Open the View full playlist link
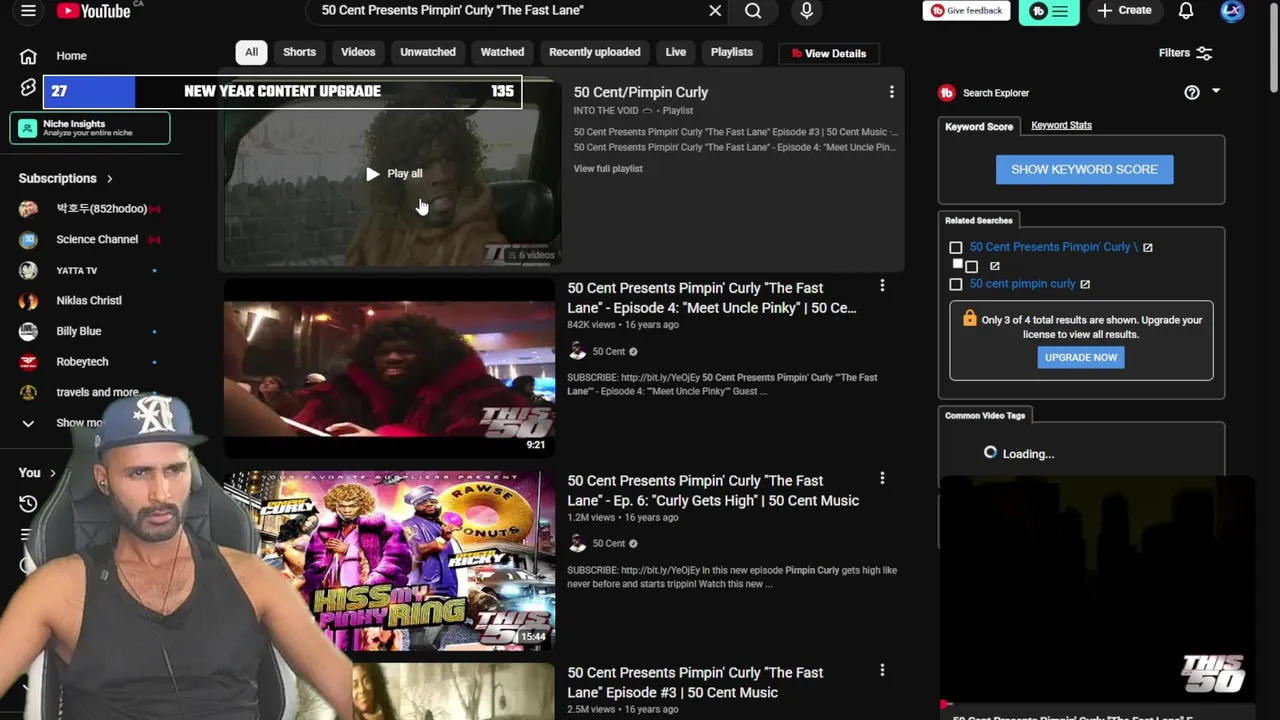The width and height of the screenshot is (1280, 720). [x=608, y=169]
